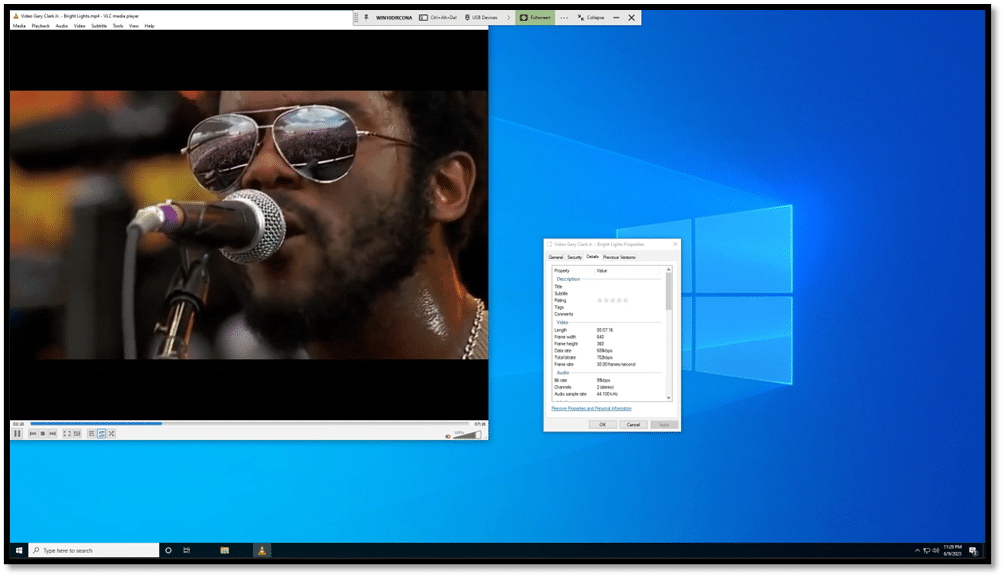Screen dimensions: 1004x577
Task: Open USB Devices in remote toolbar
Action: click(481, 18)
